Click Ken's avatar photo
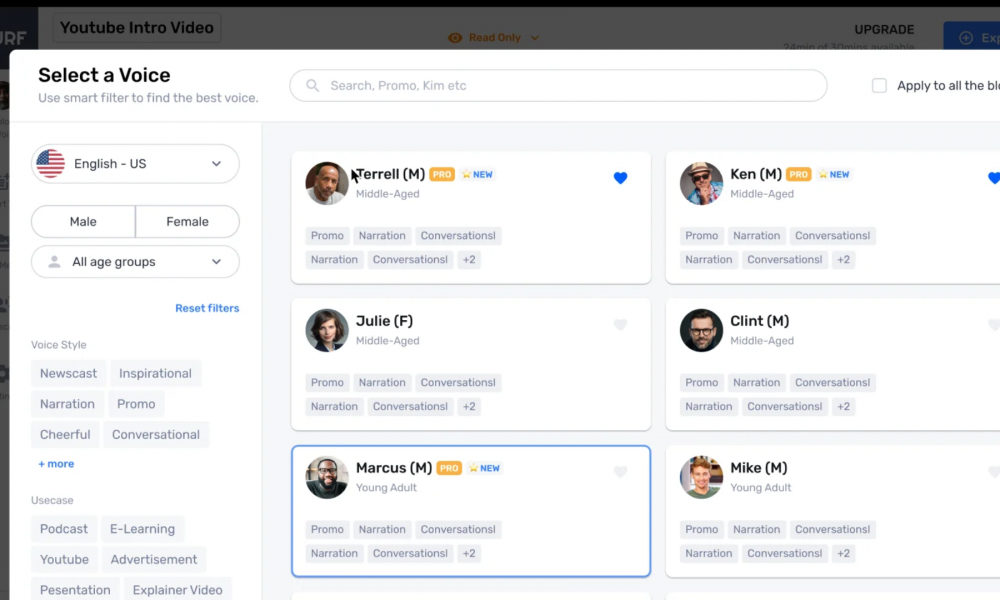 pyautogui.click(x=701, y=183)
